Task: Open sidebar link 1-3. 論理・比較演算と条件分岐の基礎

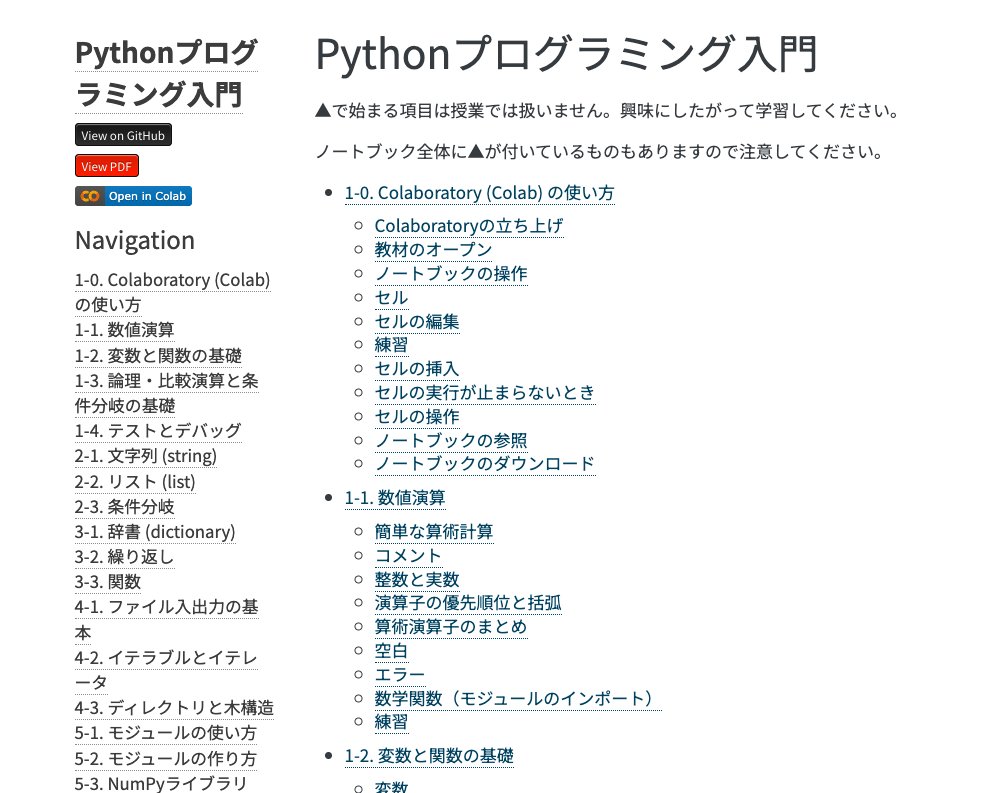Action: pyautogui.click(x=166, y=393)
